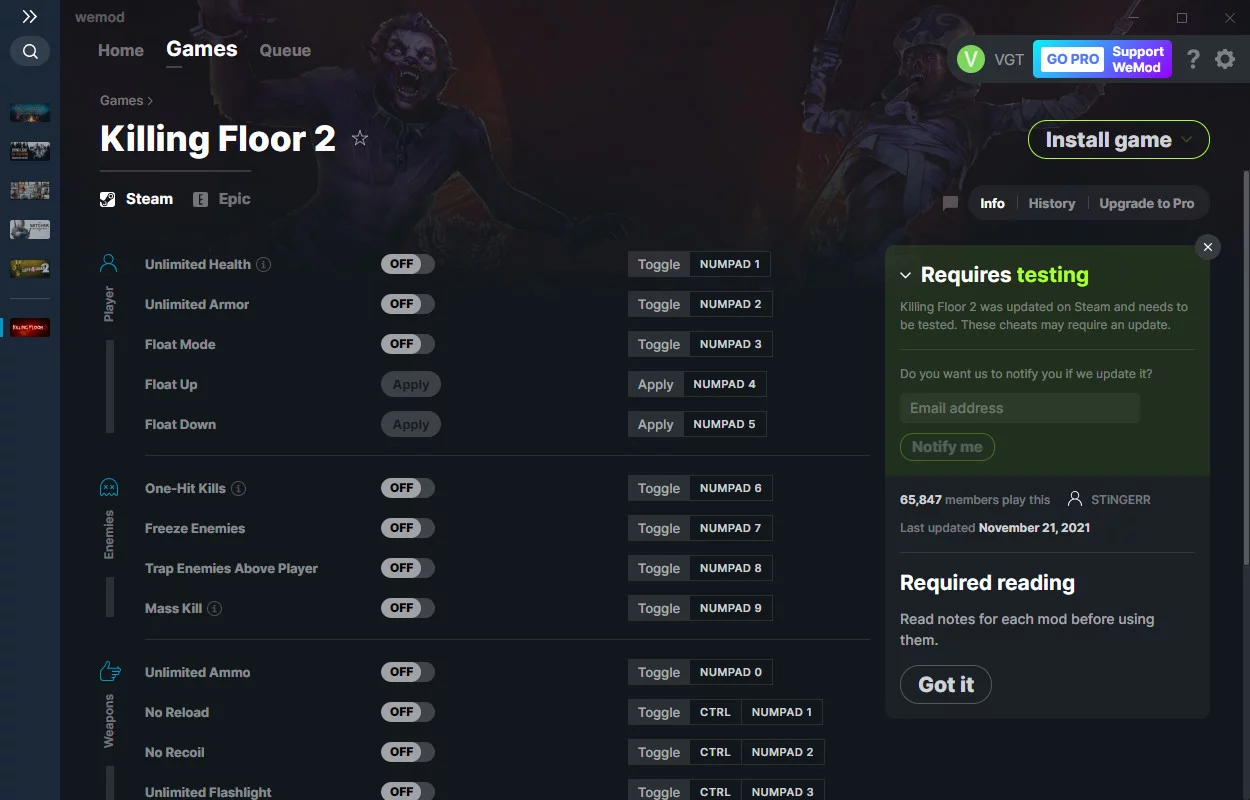Close the Requires testing panel
The width and height of the screenshot is (1250, 800).
tap(1208, 247)
